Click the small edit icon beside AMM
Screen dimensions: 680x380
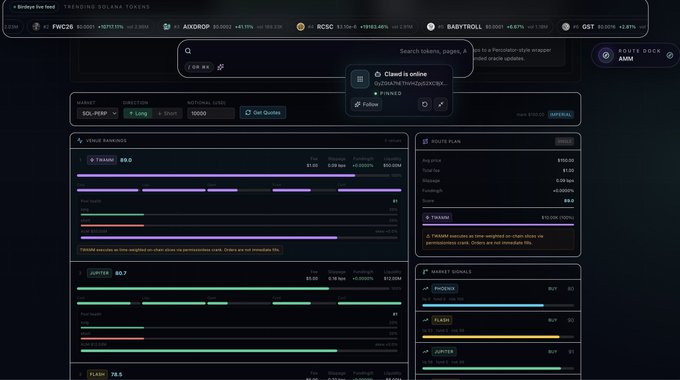(x=670, y=55)
